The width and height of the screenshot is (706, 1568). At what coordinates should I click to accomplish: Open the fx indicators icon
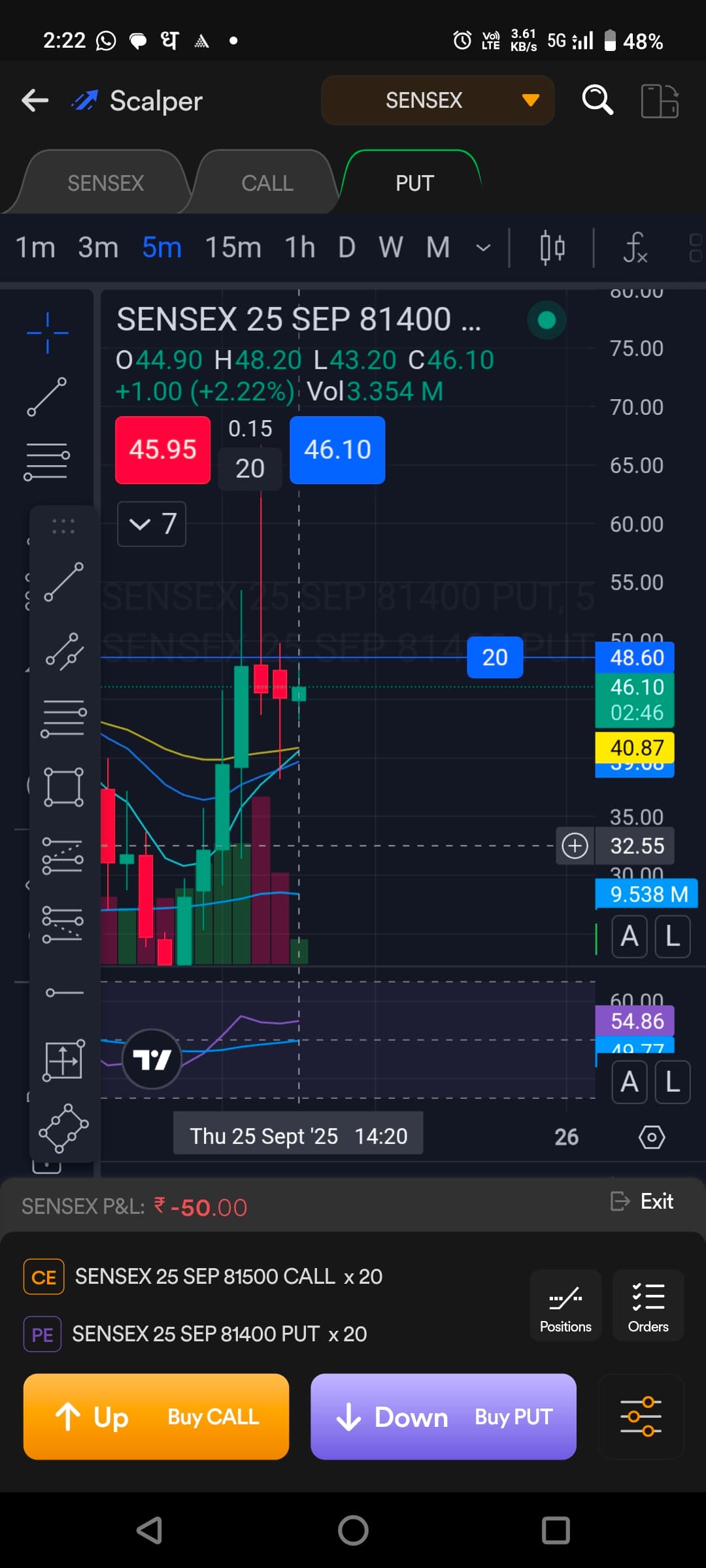[x=635, y=248]
